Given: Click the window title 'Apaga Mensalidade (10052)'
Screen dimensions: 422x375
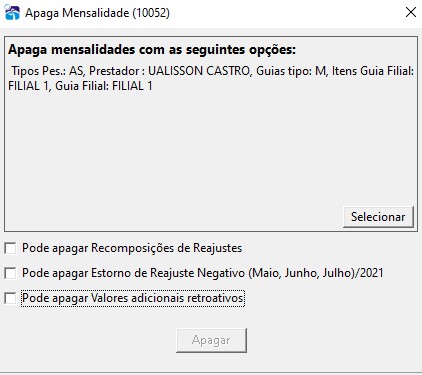Looking at the screenshot, I should pyautogui.click(x=97, y=13).
